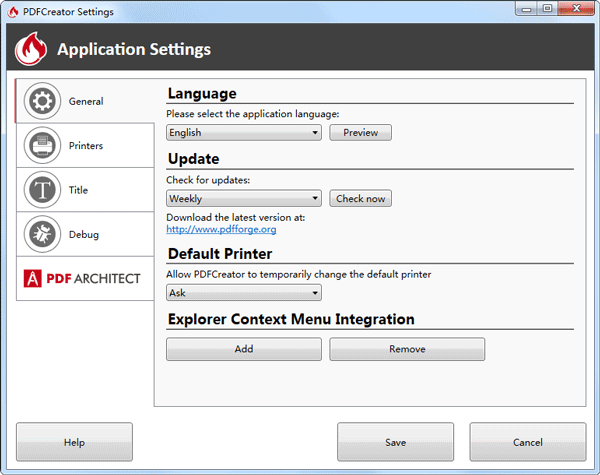
Task: Click the 'Update' section heading
Action: 194,159
